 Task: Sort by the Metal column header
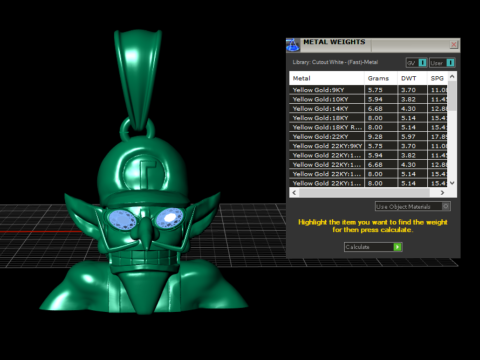[x=327, y=78]
